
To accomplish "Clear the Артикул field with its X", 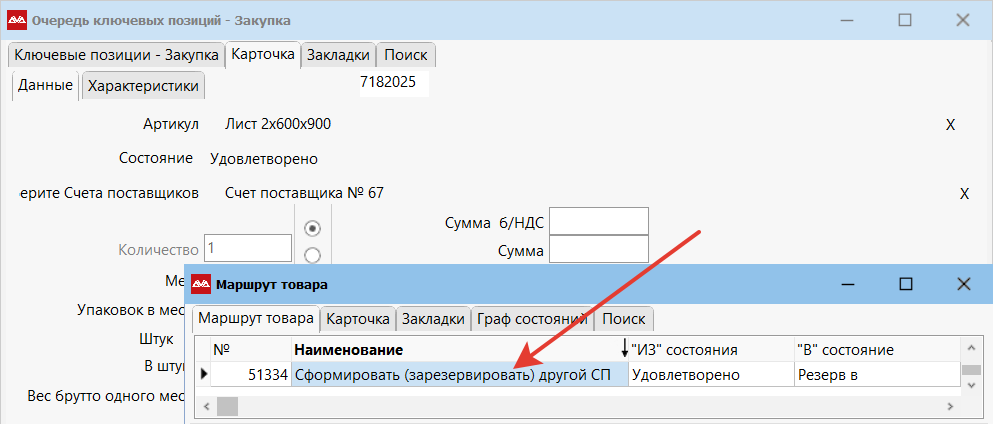I will 950,125.
